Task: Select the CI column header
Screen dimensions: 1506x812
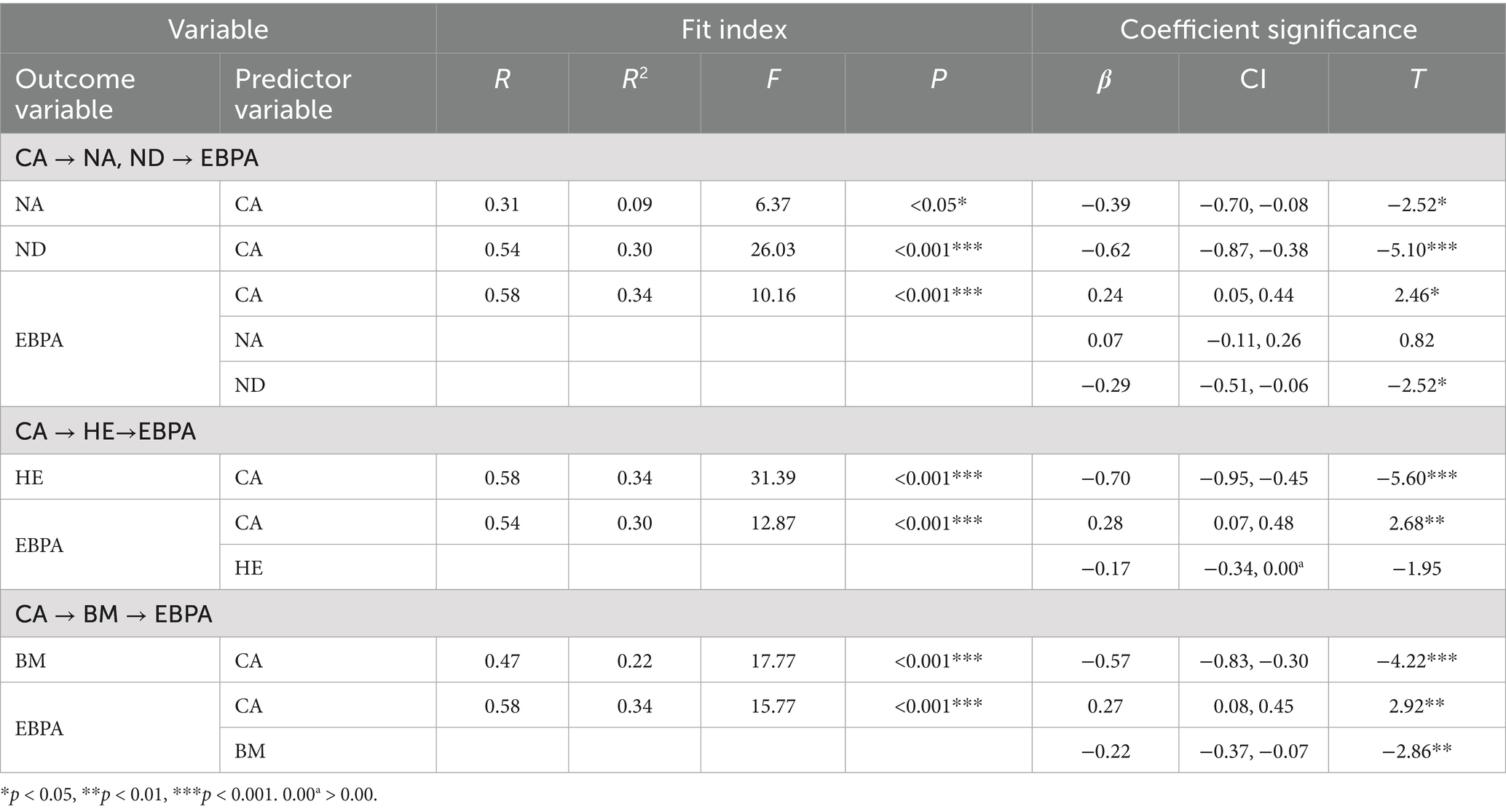Action: coord(1253,79)
